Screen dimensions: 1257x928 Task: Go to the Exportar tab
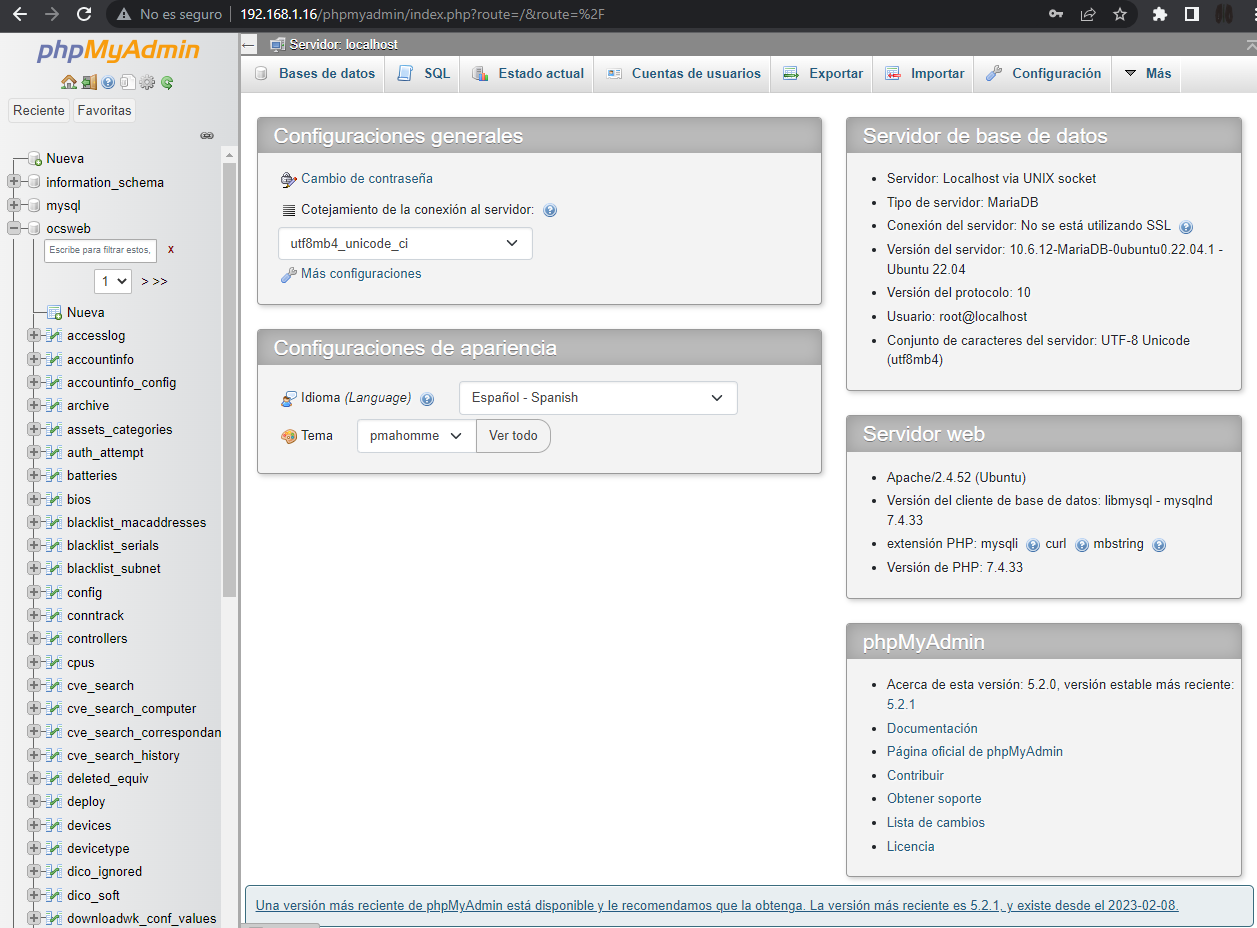pyautogui.click(x=823, y=73)
